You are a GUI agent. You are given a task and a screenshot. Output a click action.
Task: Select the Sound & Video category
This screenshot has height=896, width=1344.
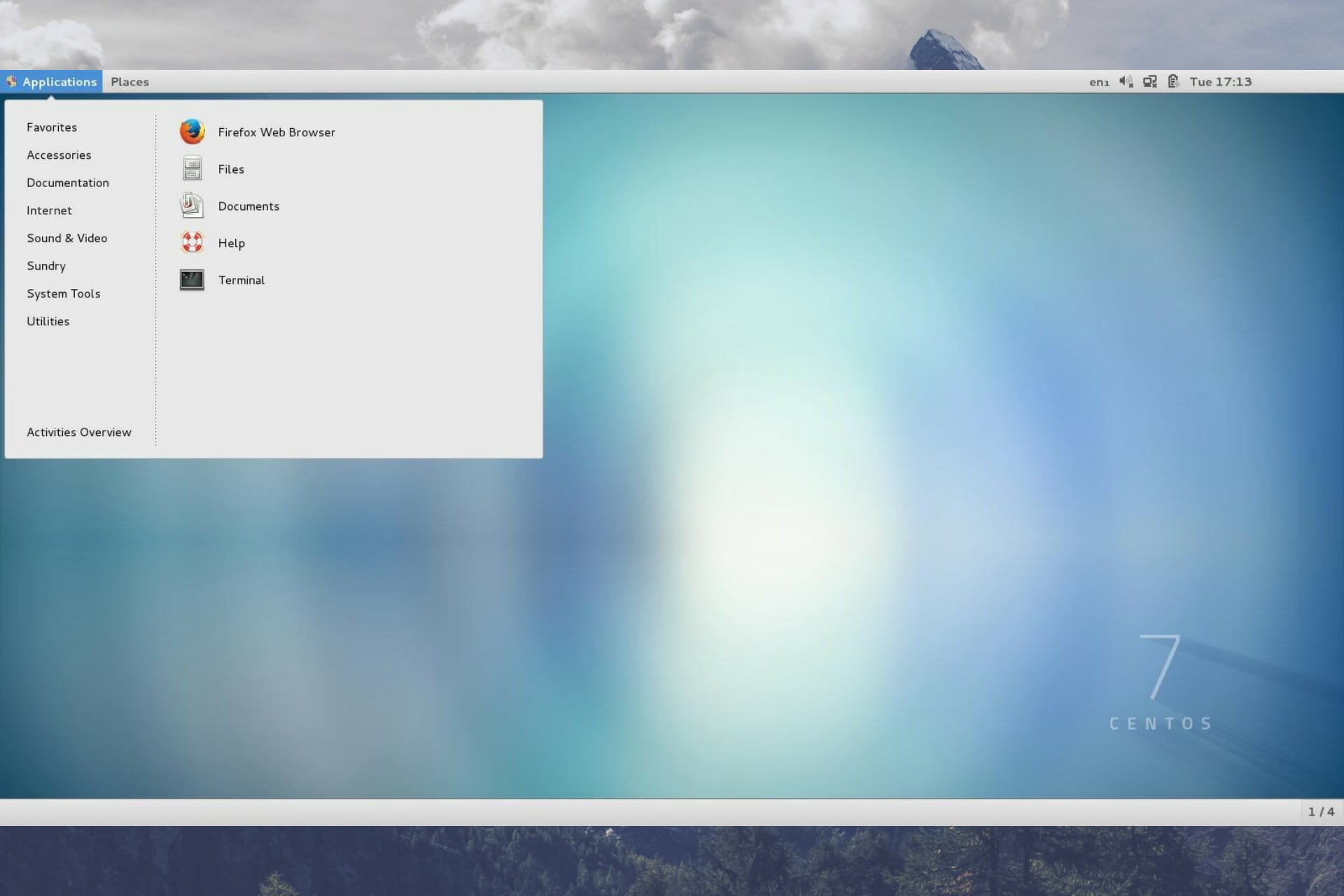(x=67, y=238)
